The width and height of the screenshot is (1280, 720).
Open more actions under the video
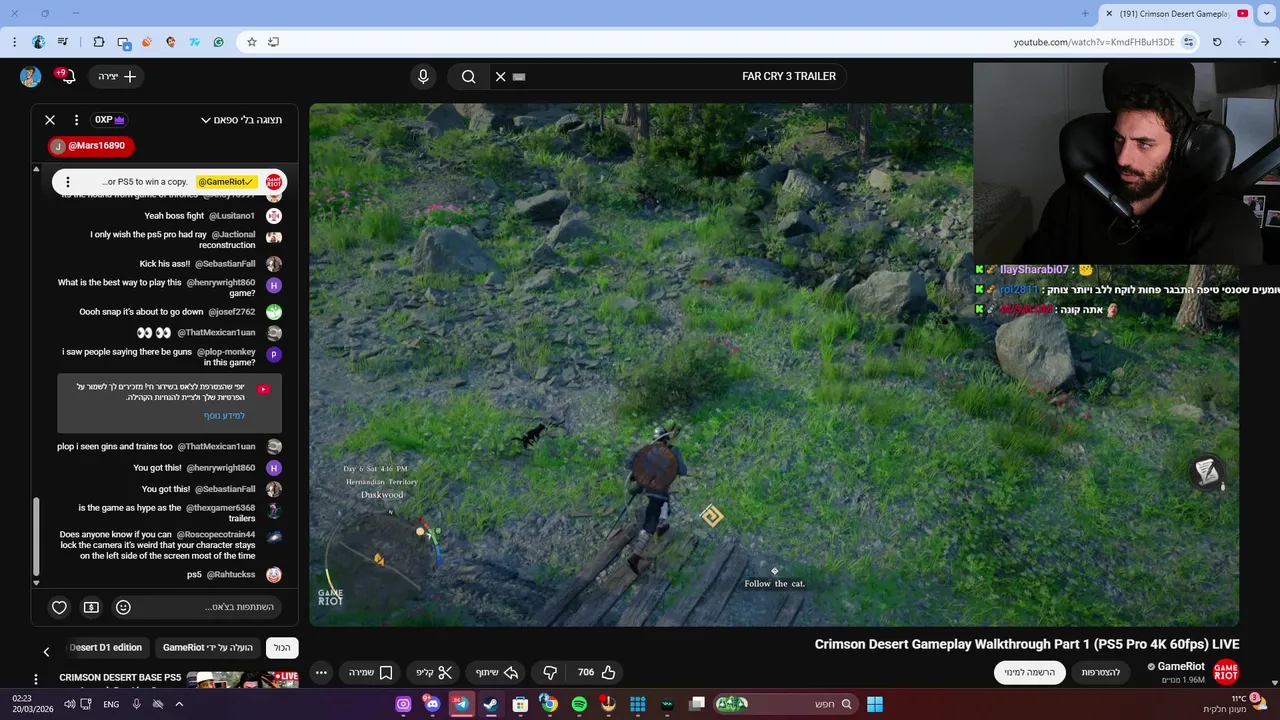321,673
